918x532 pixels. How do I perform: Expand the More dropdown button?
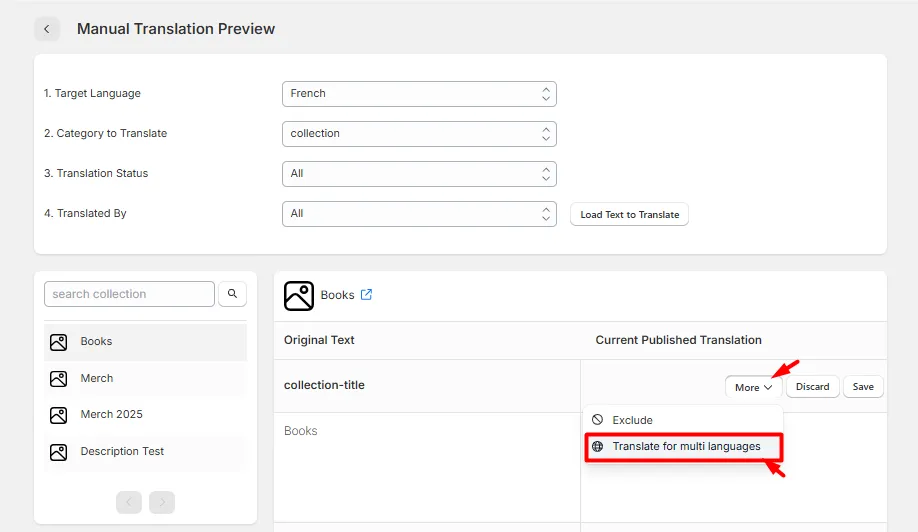point(753,387)
